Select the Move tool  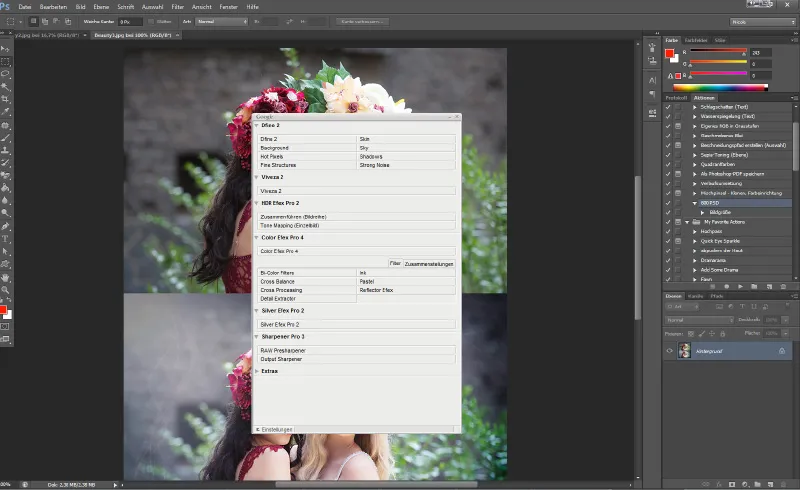pos(5,48)
